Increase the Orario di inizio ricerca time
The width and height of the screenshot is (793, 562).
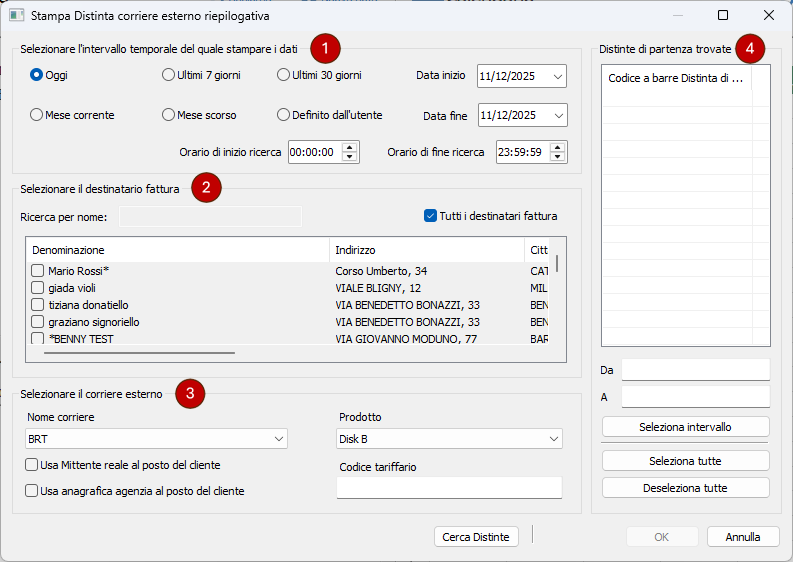(x=349, y=147)
